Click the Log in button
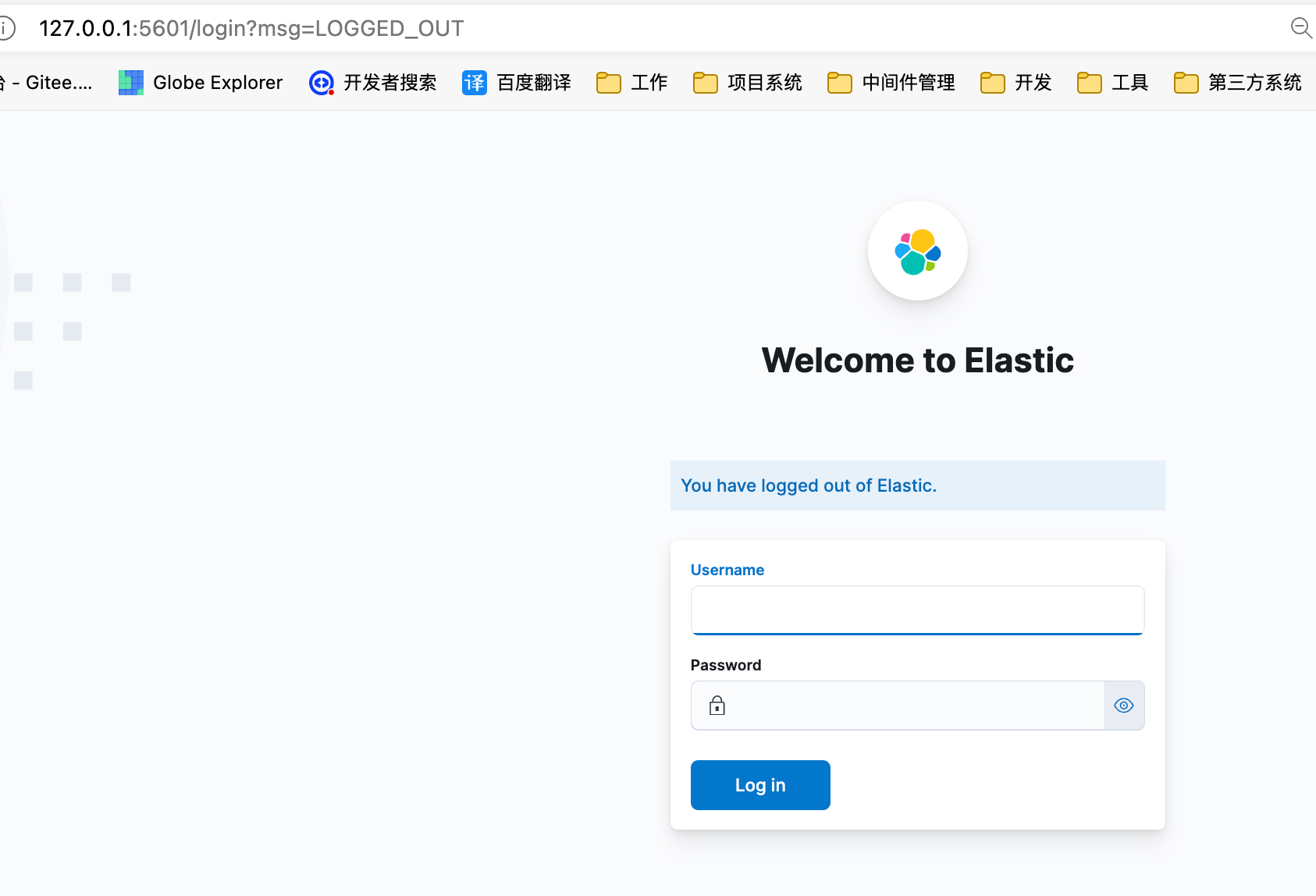 (x=760, y=785)
